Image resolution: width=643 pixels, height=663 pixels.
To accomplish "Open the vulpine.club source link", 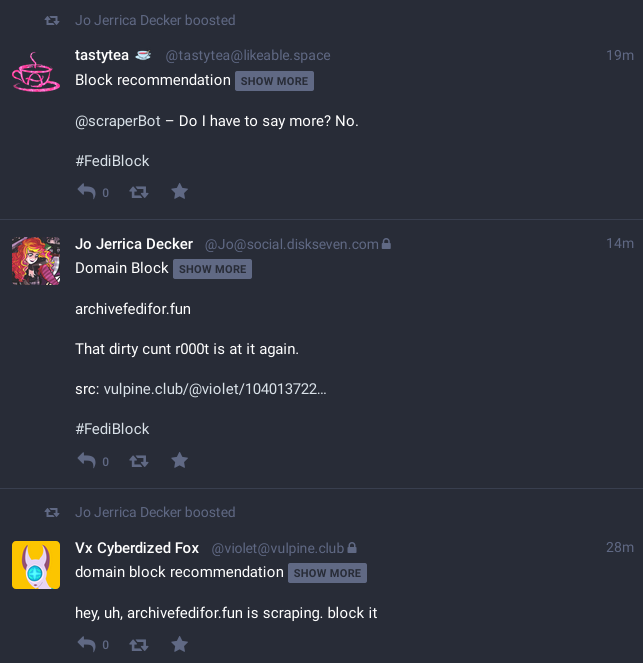I will [x=215, y=389].
